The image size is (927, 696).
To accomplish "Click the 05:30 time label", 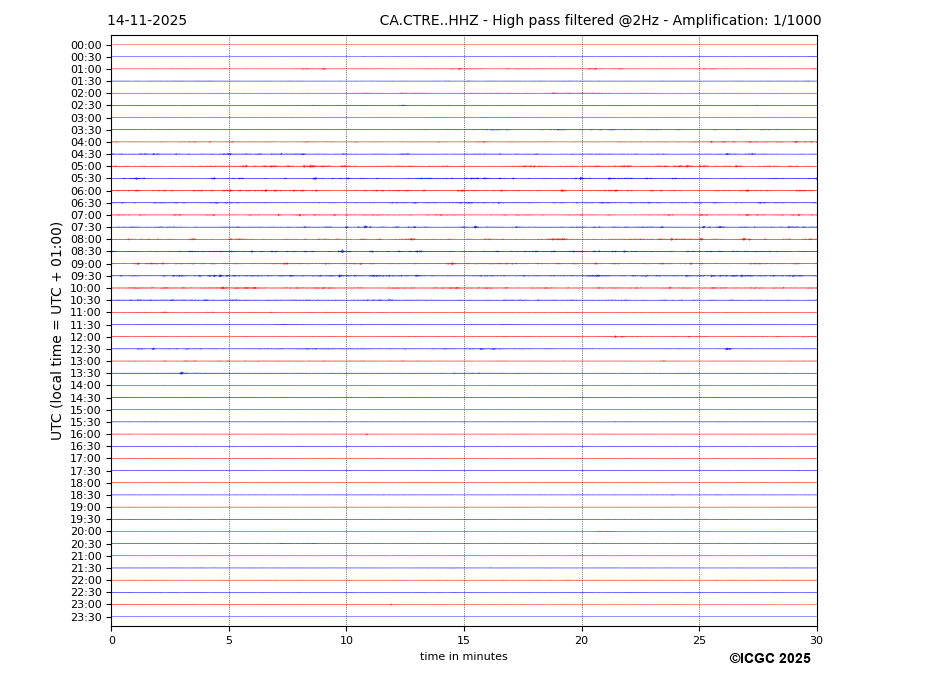I will (86, 179).
